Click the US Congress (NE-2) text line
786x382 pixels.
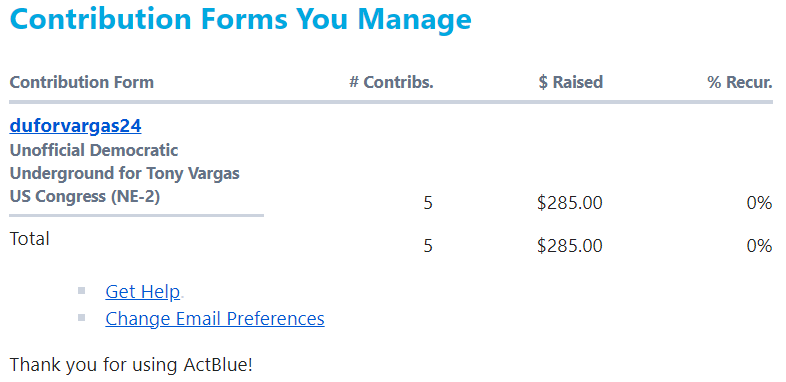pos(85,197)
